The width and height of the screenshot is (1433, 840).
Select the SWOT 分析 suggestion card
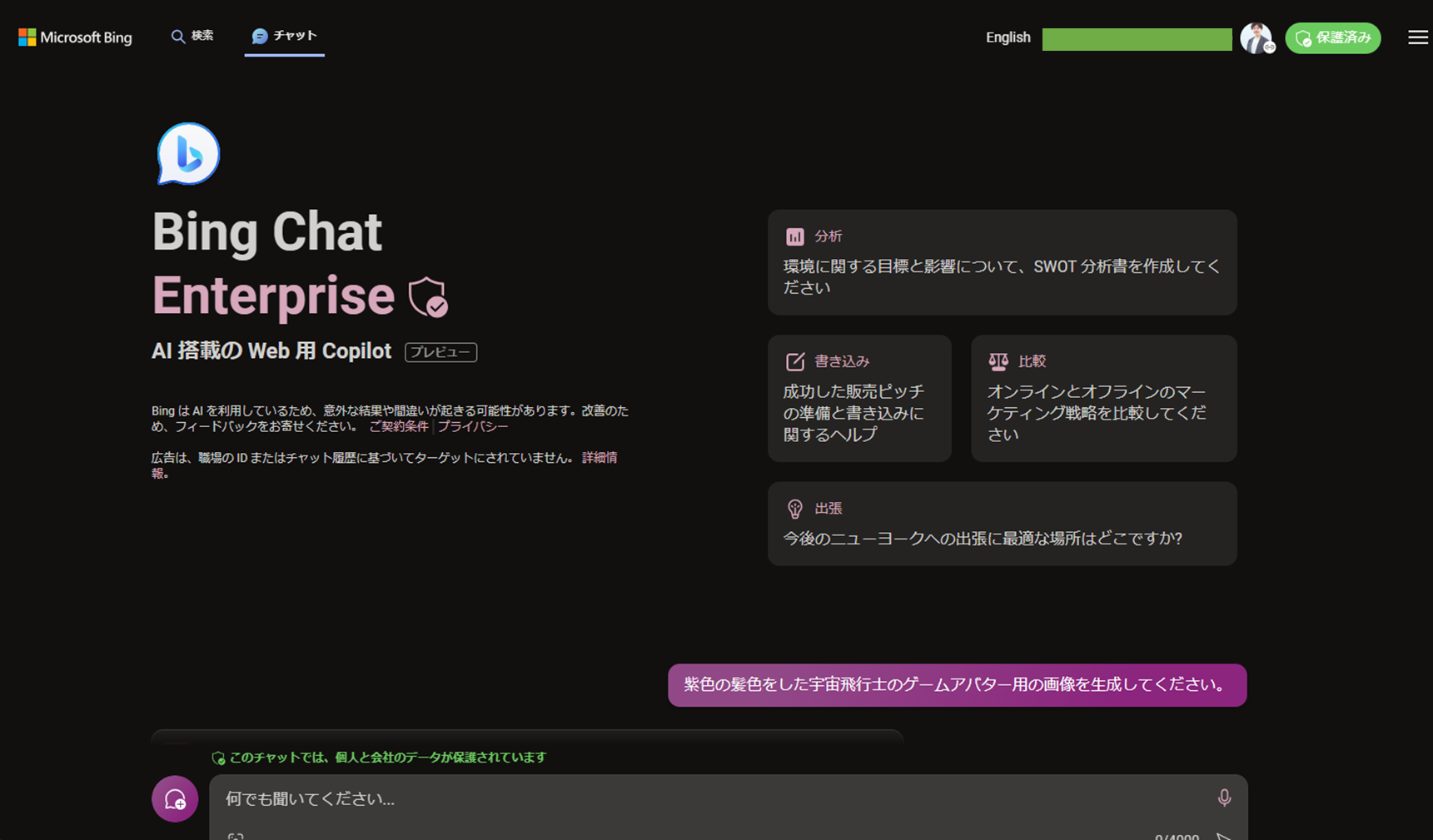click(1002, 262)
